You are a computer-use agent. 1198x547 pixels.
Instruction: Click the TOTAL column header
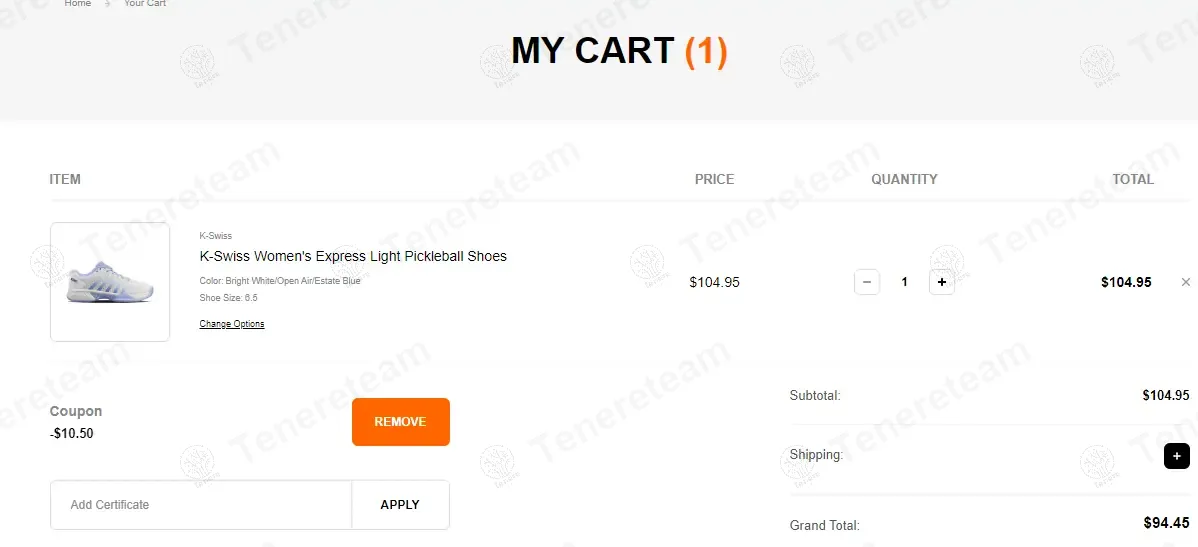(x=1133, y=180)
